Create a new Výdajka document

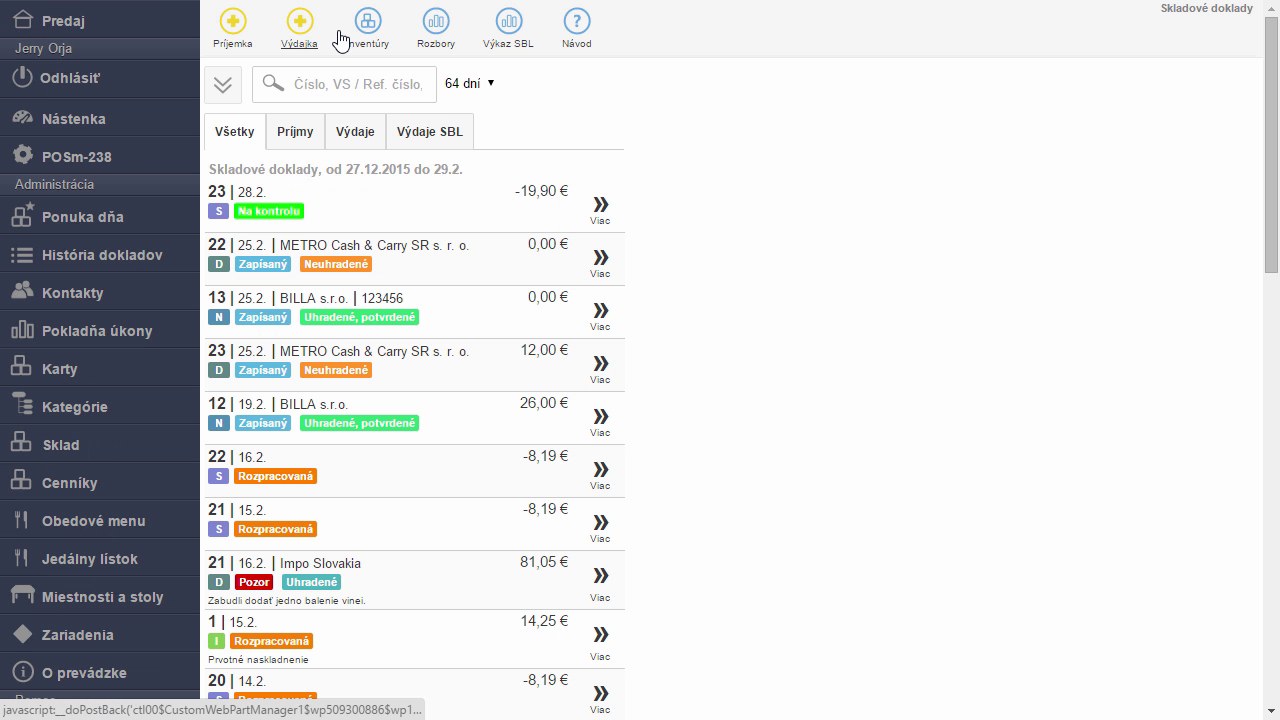click(x=299, y=28)
